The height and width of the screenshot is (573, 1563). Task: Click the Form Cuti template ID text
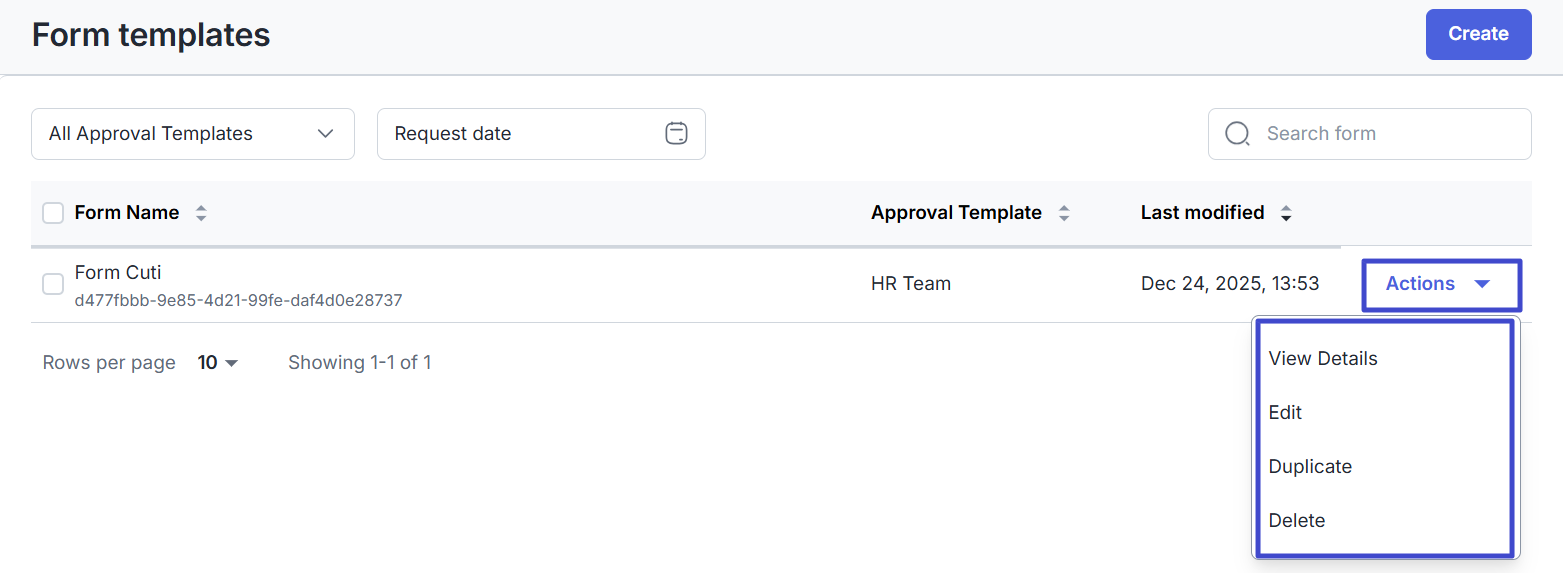(x=238, y=300)
